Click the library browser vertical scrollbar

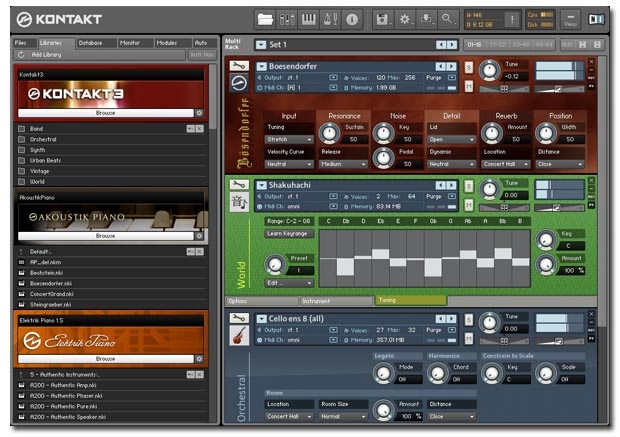[213, 97]
